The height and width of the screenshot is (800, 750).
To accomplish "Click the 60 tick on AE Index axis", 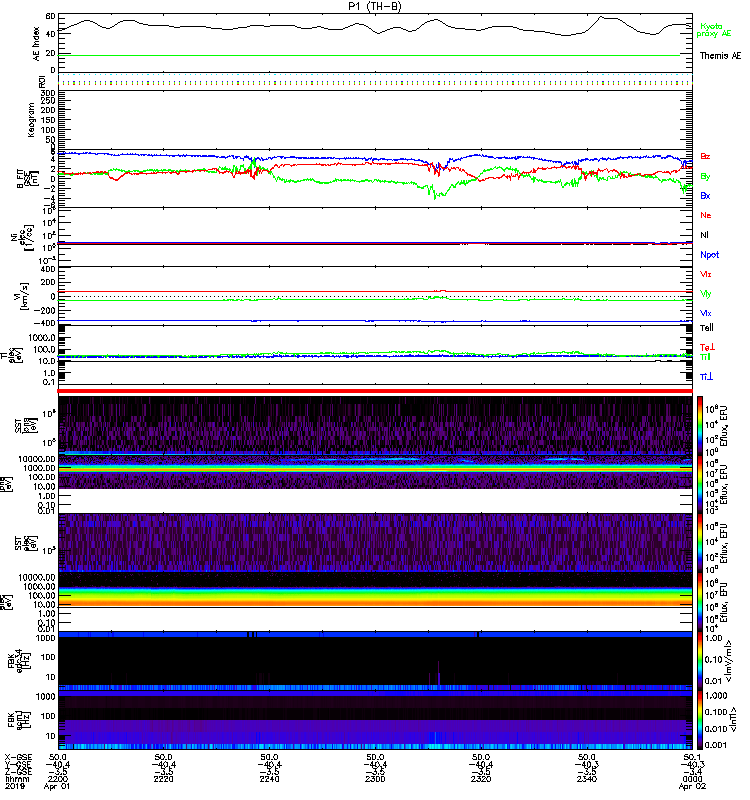I will click(x=50, y=16).
